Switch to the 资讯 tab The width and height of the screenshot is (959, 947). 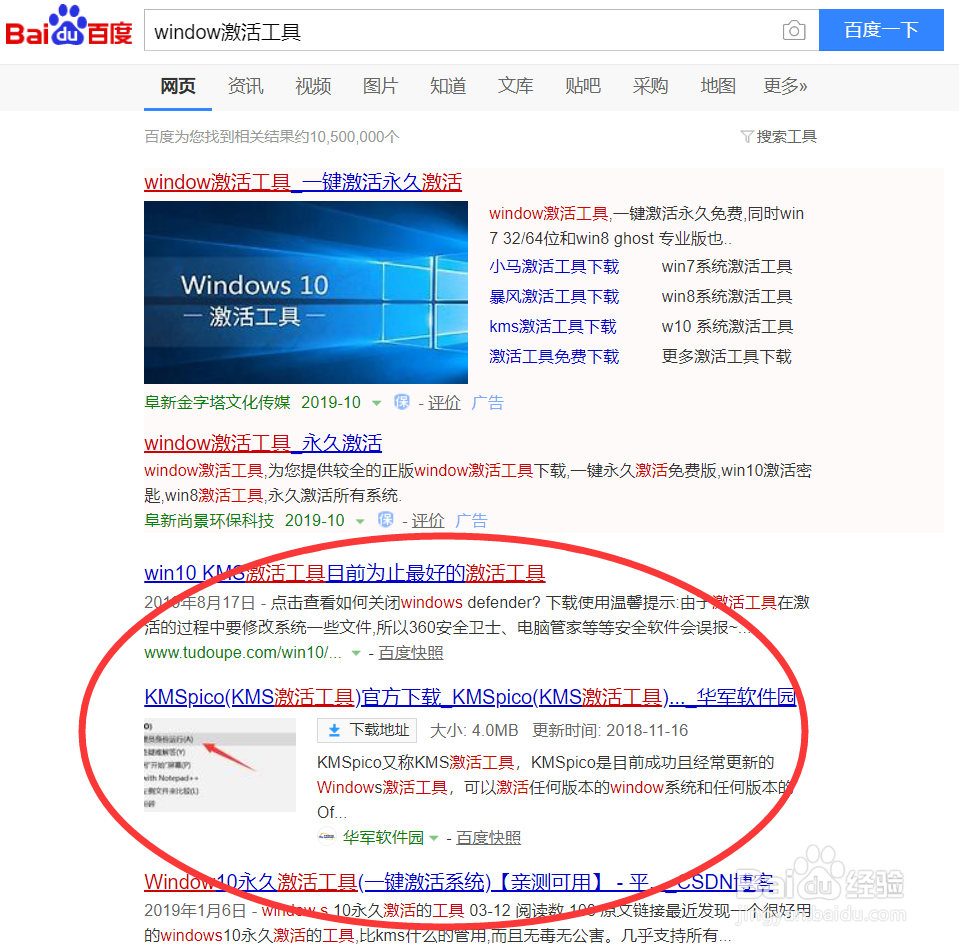pos(245,86)
